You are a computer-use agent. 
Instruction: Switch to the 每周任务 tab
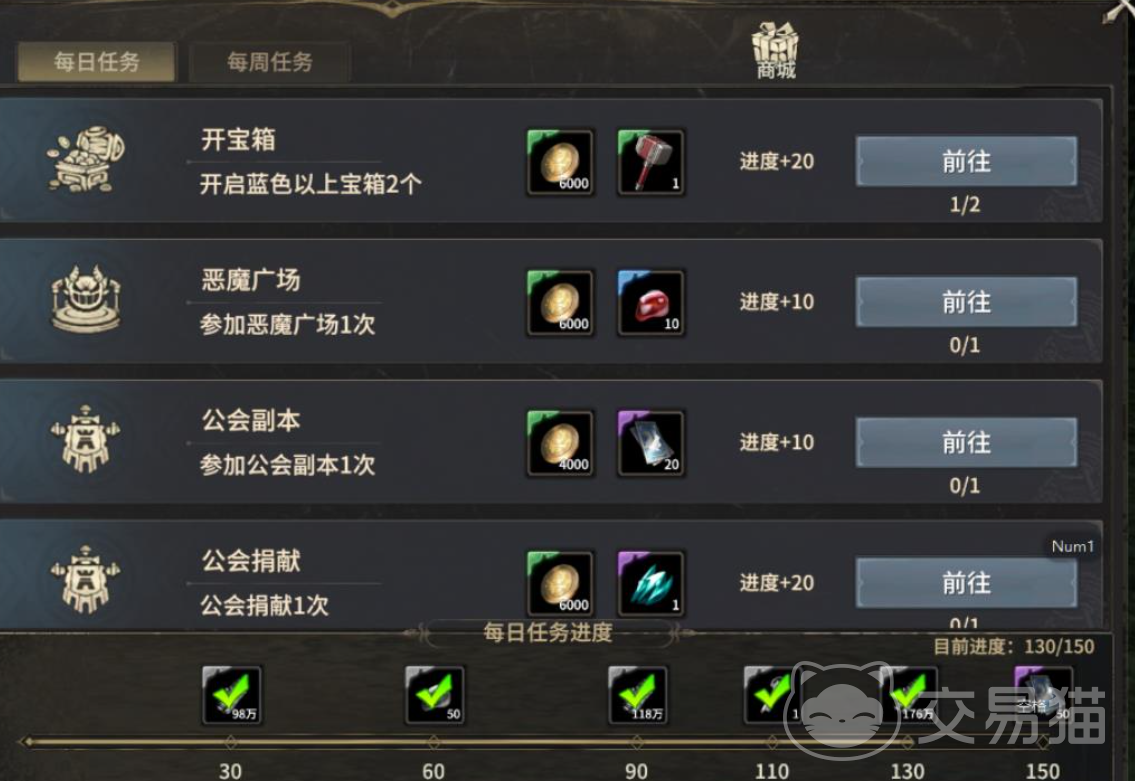[x=270, y=62]
